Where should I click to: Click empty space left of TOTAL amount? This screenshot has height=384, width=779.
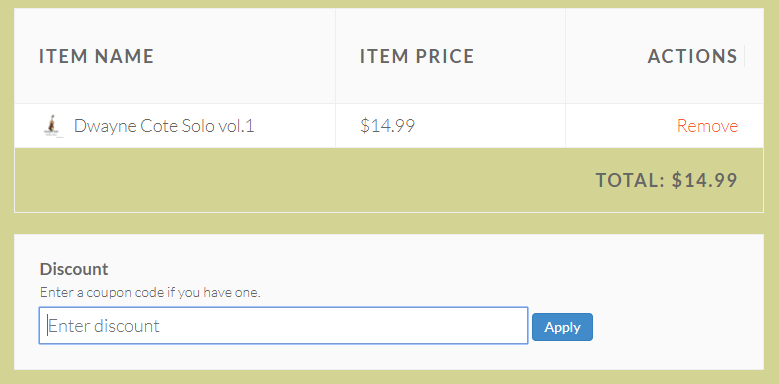click(298, 180)
